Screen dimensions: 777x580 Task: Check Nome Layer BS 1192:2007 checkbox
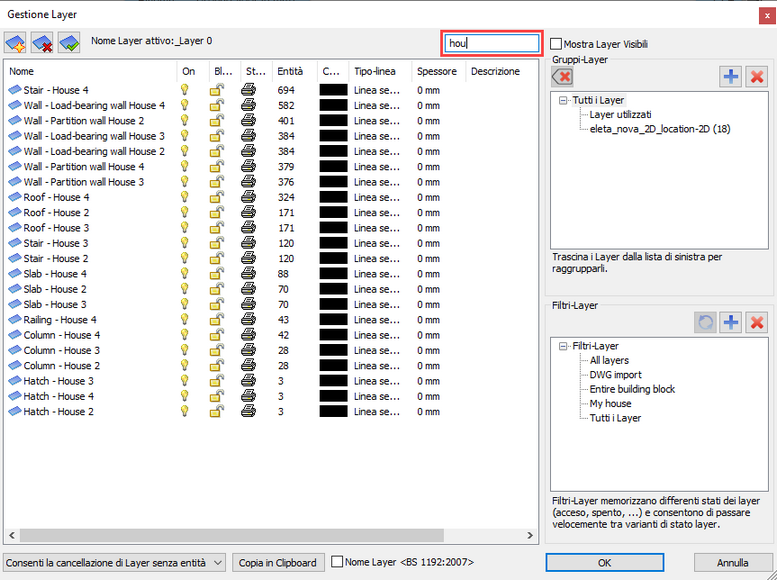337,562
